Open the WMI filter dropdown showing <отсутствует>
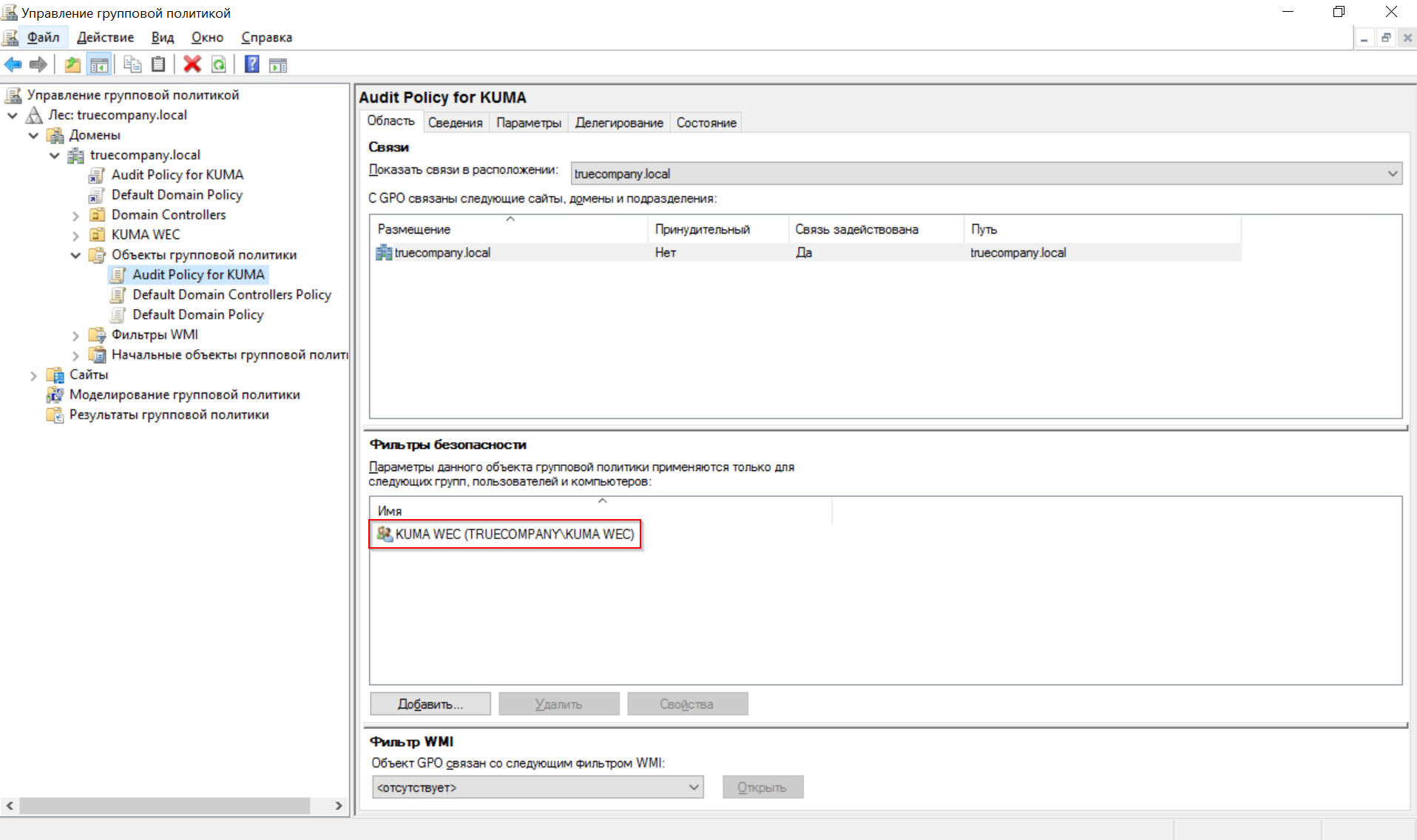Image resolution: width=1417 pixels, height=840 pixels. 694,787
